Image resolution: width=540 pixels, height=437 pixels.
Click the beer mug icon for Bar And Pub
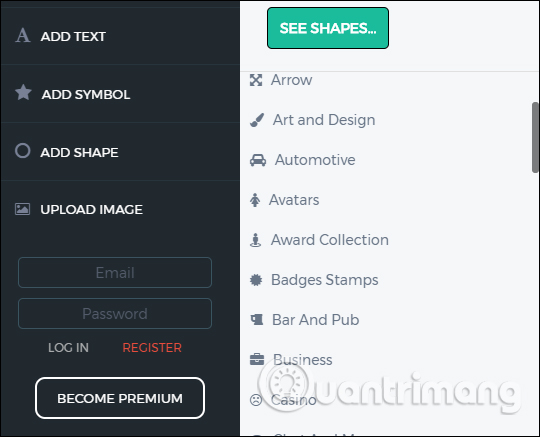click(x=257, y=320)
